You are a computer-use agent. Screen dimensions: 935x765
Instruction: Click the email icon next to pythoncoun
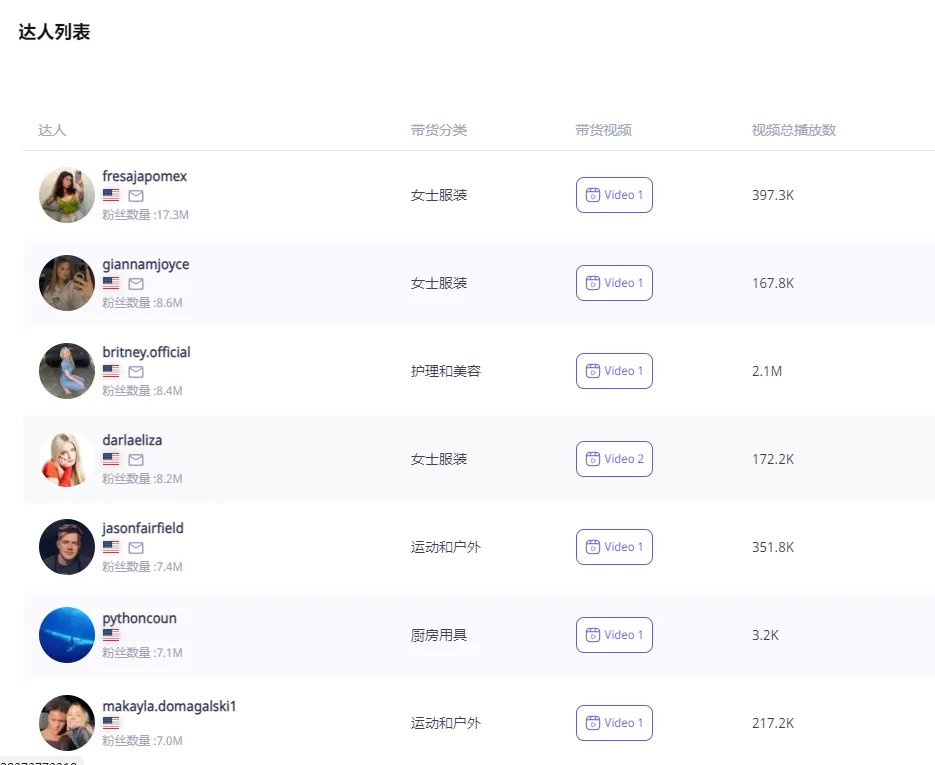[x=134, y=637]
